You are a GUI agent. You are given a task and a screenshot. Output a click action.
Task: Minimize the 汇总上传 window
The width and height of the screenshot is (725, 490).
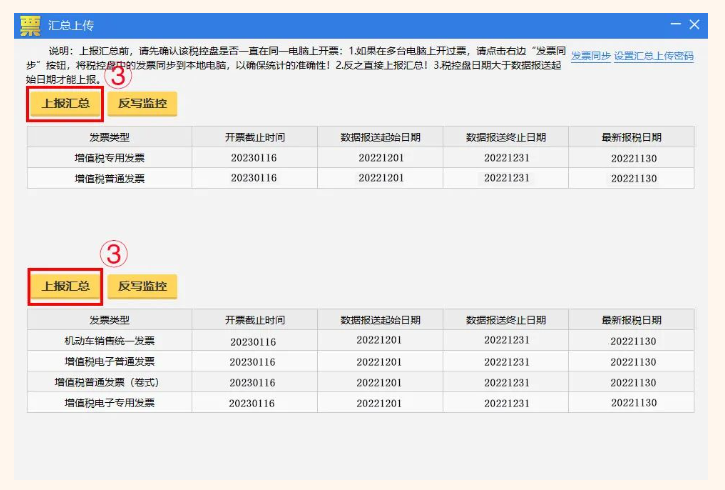[674, 25]
